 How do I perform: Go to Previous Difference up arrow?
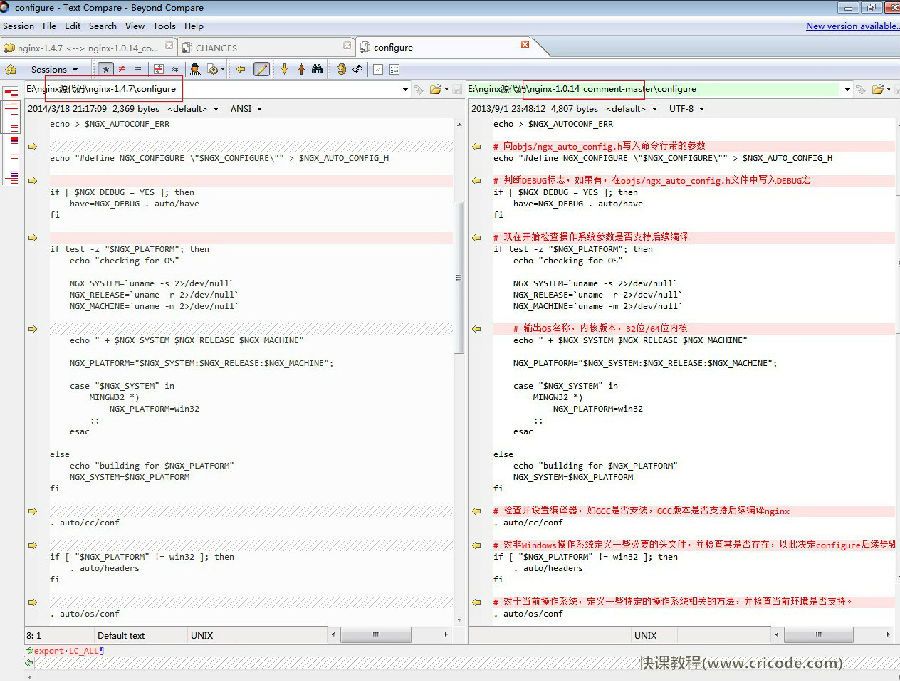301,69
